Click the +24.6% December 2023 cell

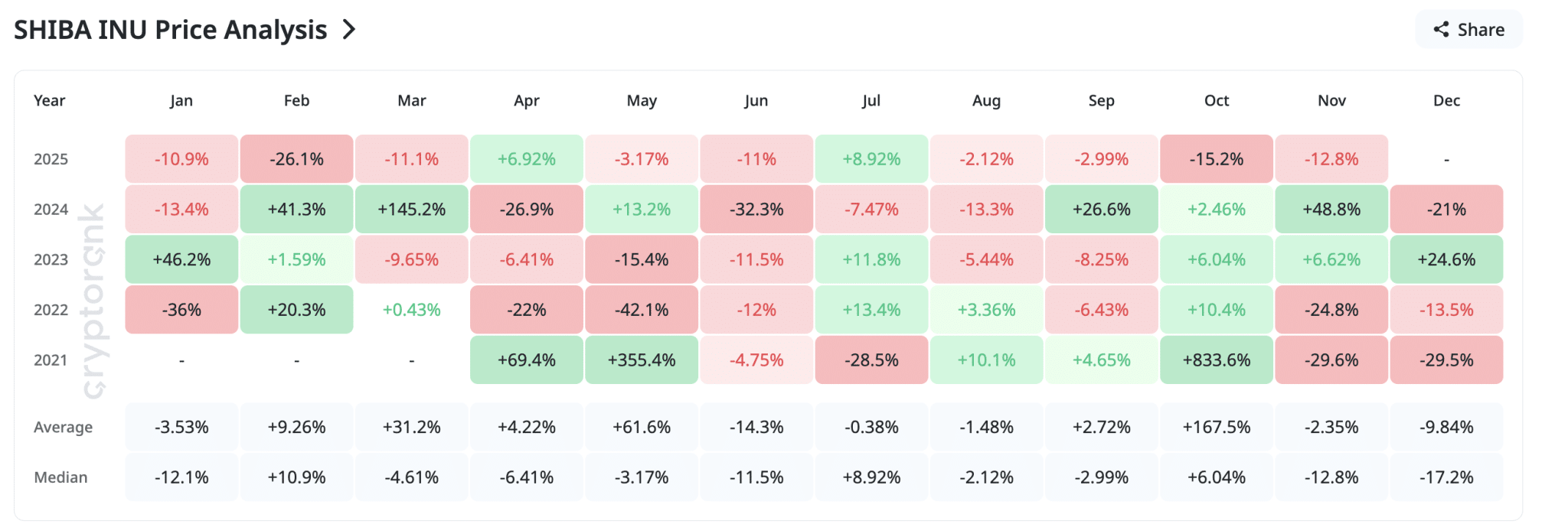pyautogui.click(x=1446, y=259)
